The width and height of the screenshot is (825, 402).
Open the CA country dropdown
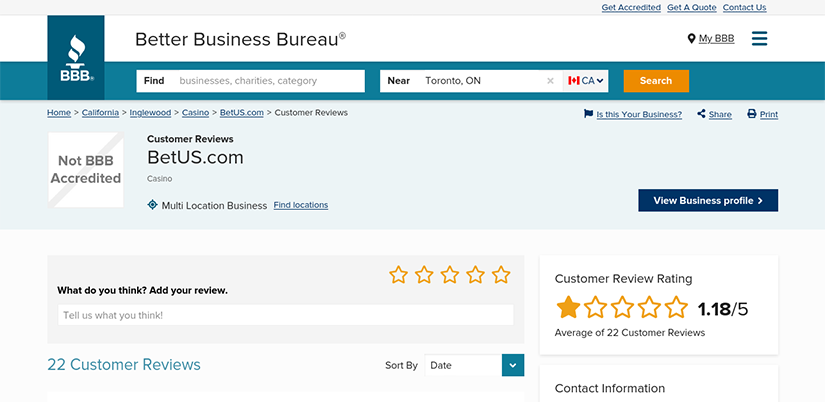586,81
